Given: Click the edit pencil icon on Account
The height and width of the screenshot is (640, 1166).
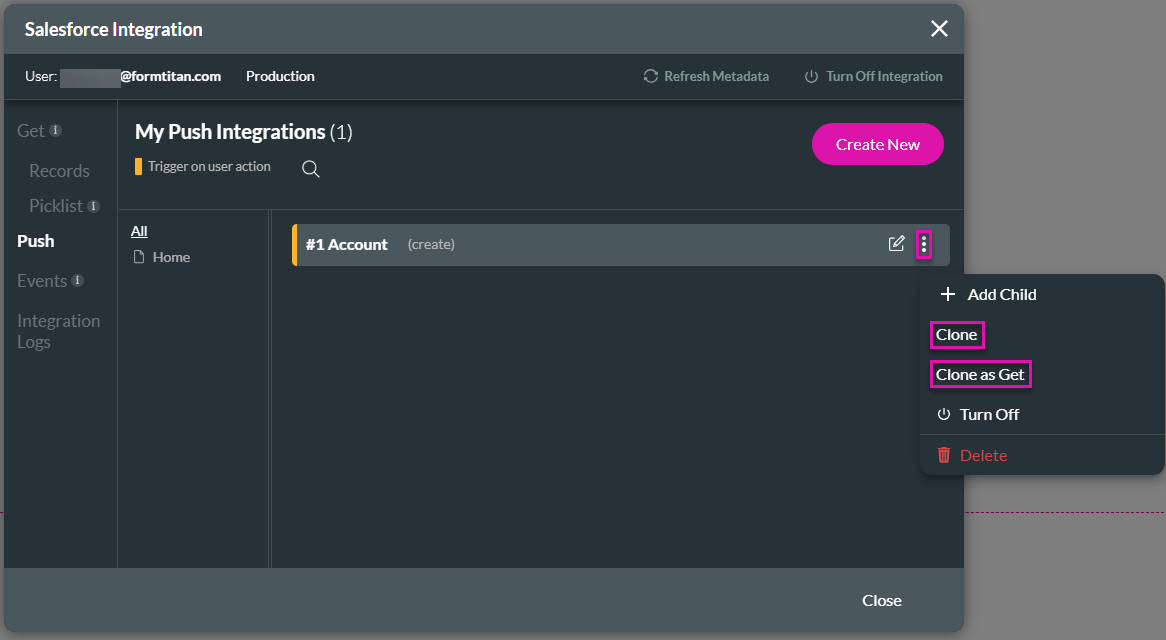Looking at the screenshot, I should click(897, 244).
